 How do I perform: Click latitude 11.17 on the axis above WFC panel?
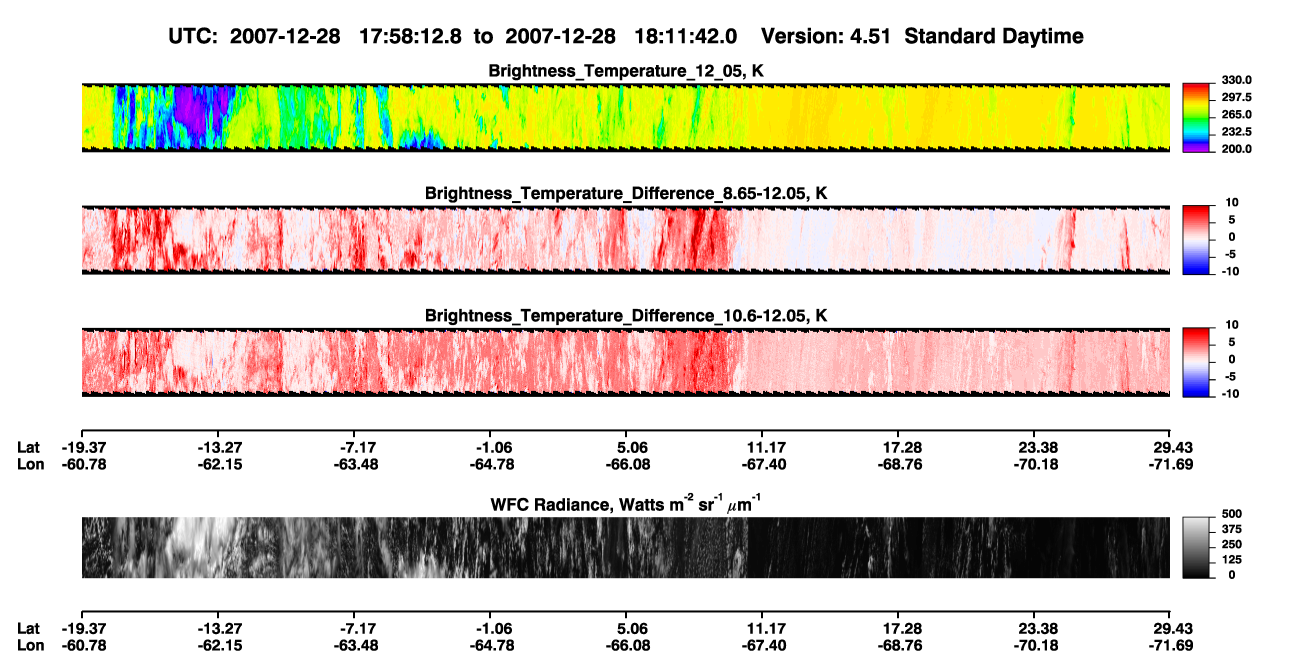pos(766,447)
